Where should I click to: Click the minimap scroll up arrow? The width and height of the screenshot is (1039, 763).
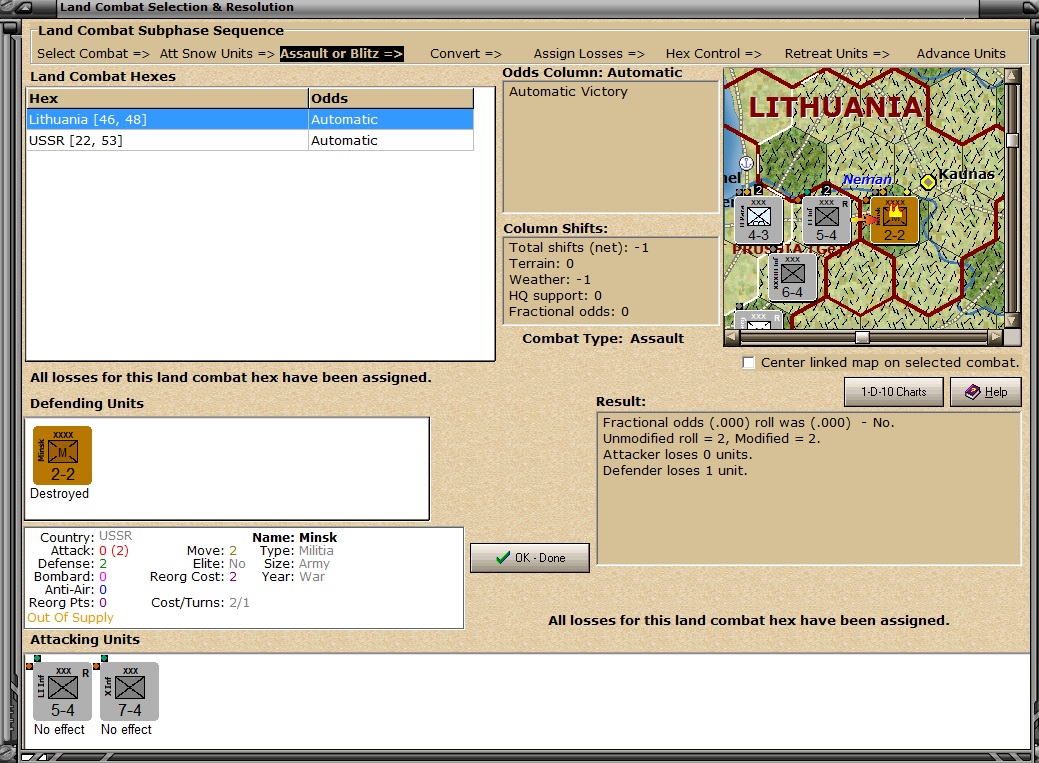[x=1012, y=76]
